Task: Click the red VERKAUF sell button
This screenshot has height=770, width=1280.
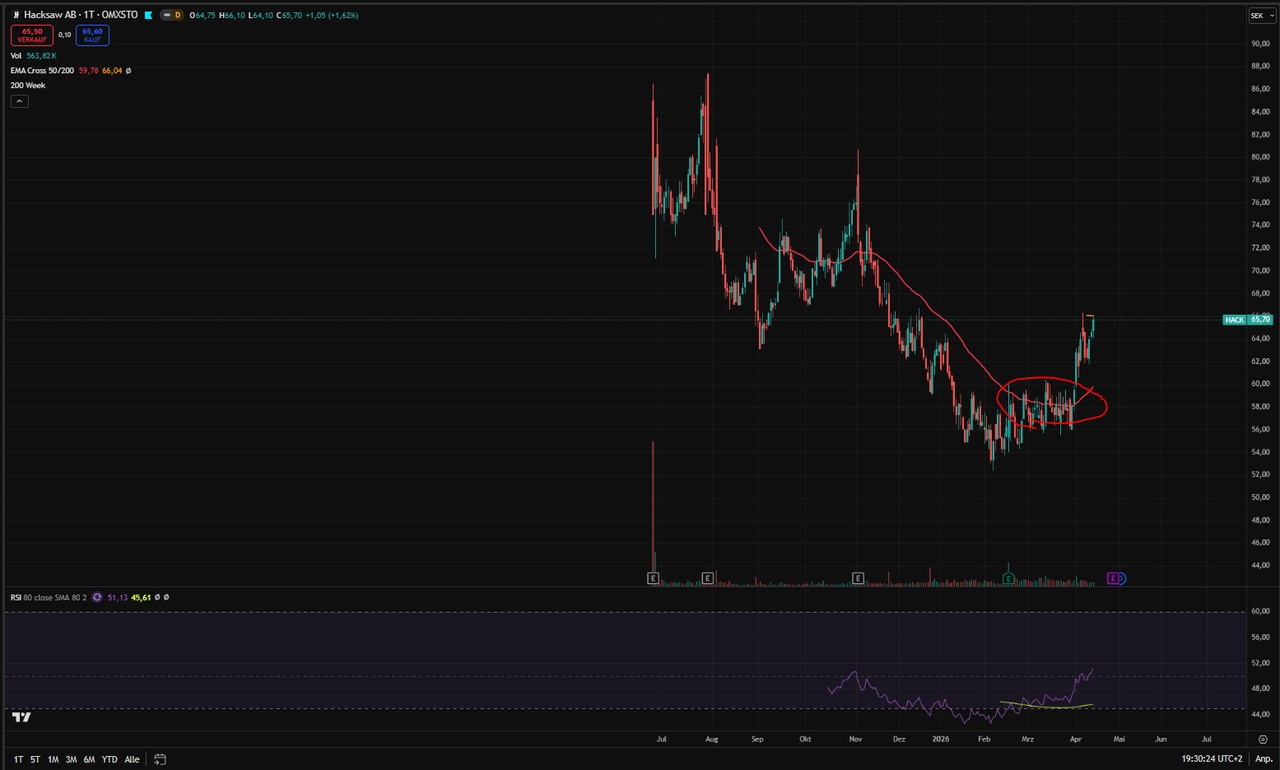Action: (31, 35)
